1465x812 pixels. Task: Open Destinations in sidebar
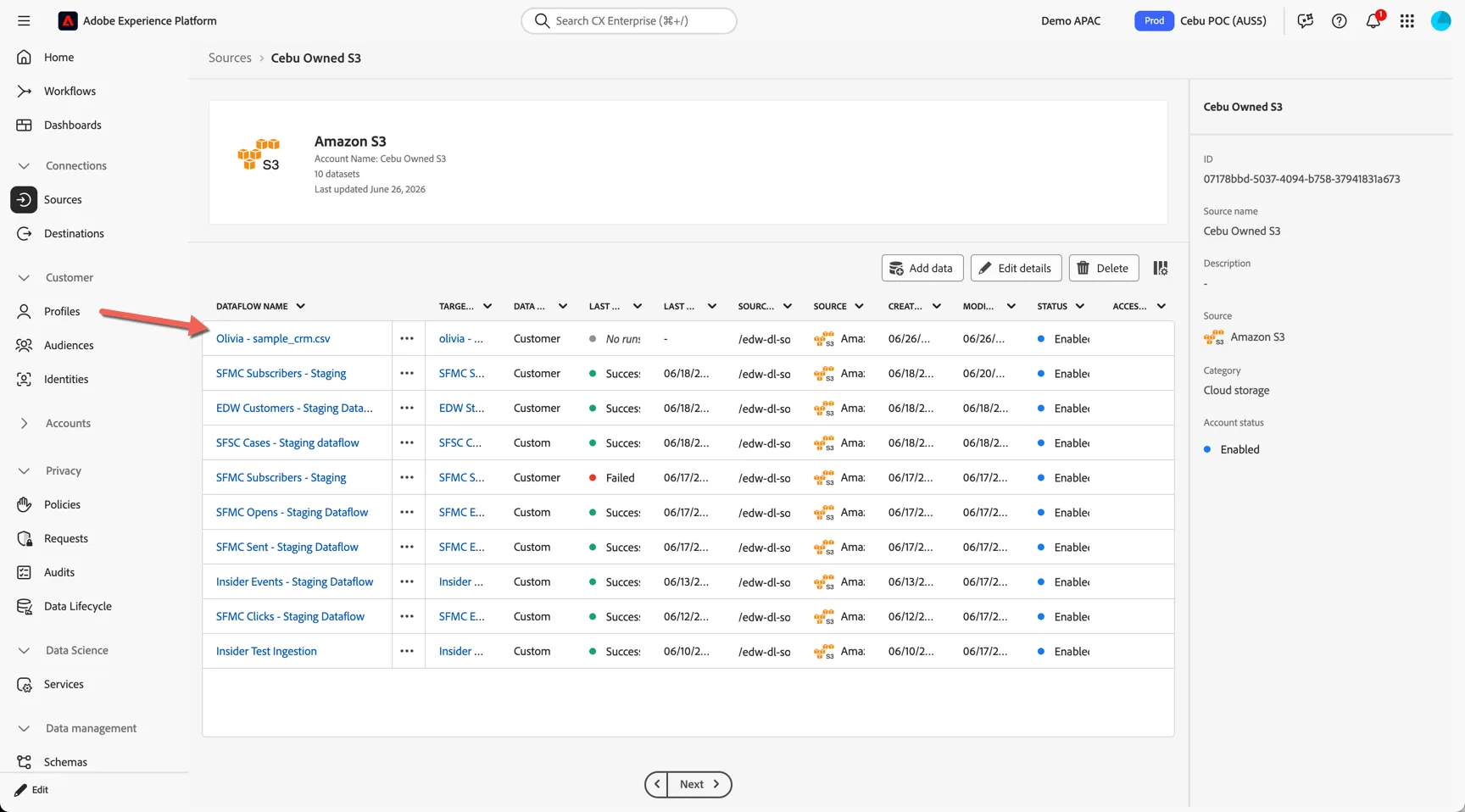coord(74,233)
